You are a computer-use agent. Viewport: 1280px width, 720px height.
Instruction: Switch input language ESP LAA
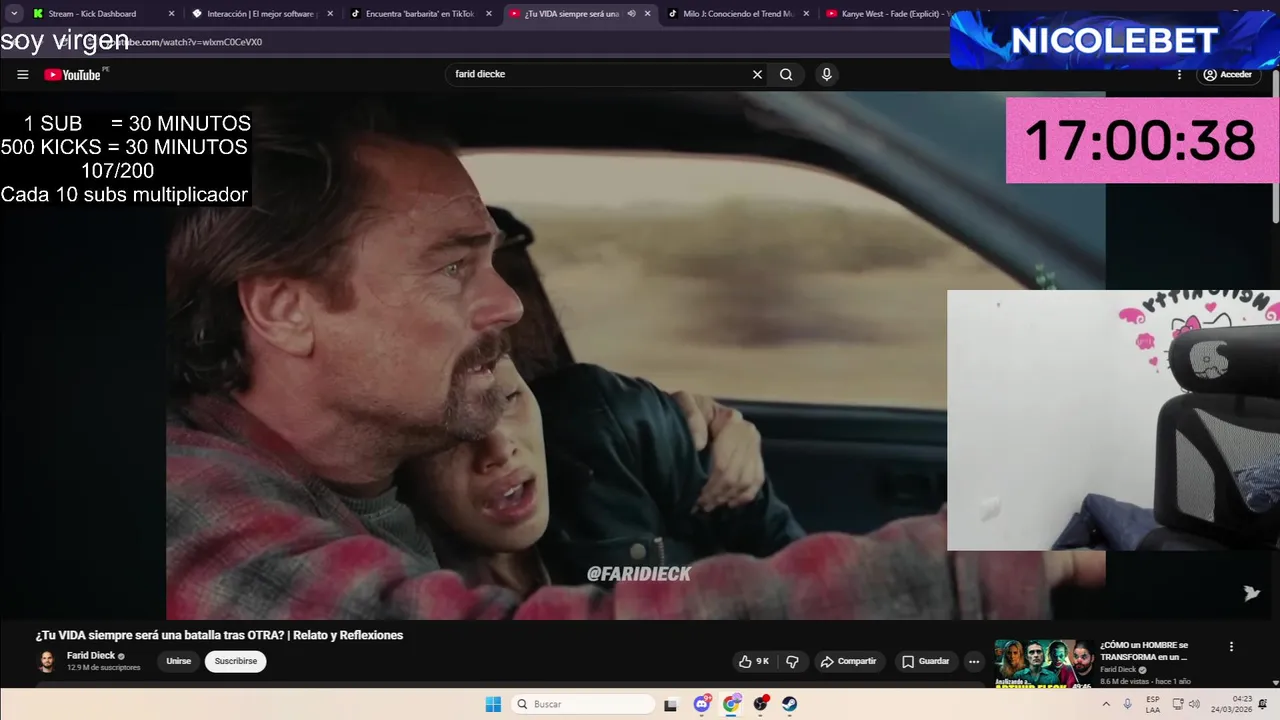tap(1153, 704)
